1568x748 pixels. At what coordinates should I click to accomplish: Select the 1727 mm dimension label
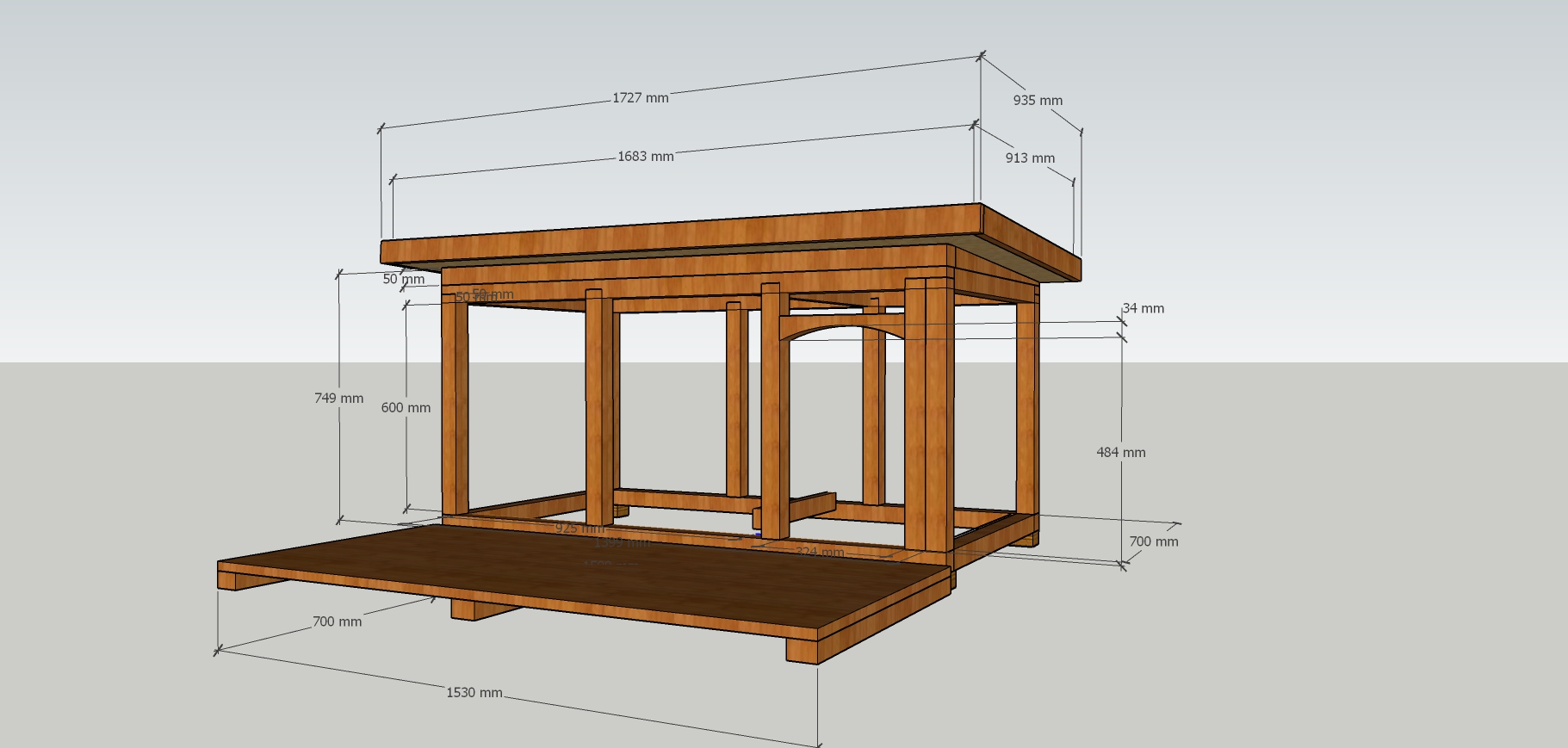641,98
